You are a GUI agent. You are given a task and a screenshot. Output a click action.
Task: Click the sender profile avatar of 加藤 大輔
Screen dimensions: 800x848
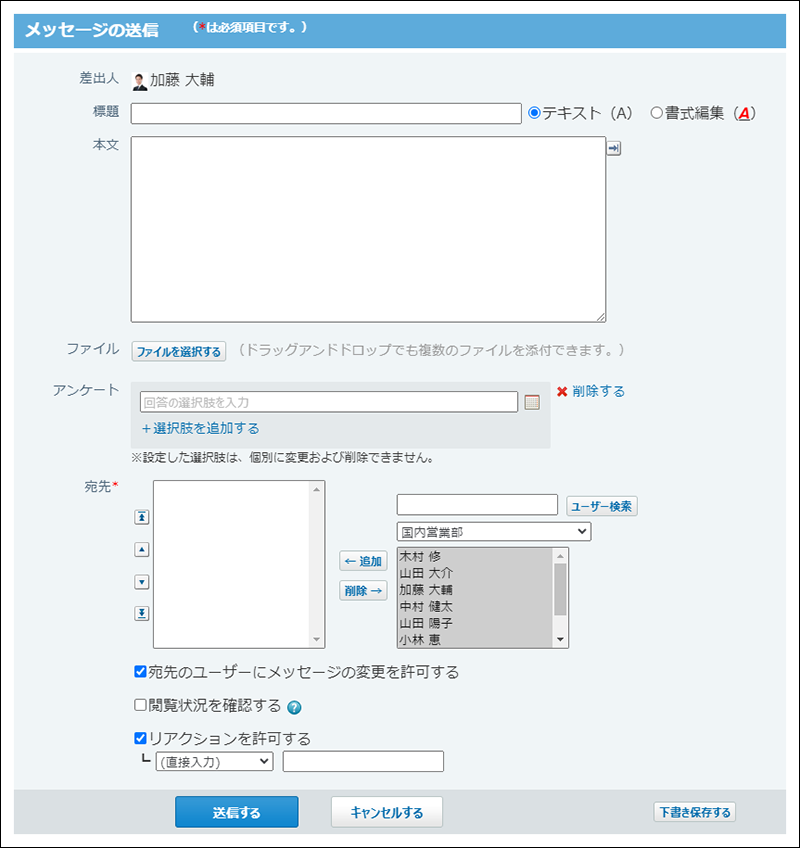(140, 81)
